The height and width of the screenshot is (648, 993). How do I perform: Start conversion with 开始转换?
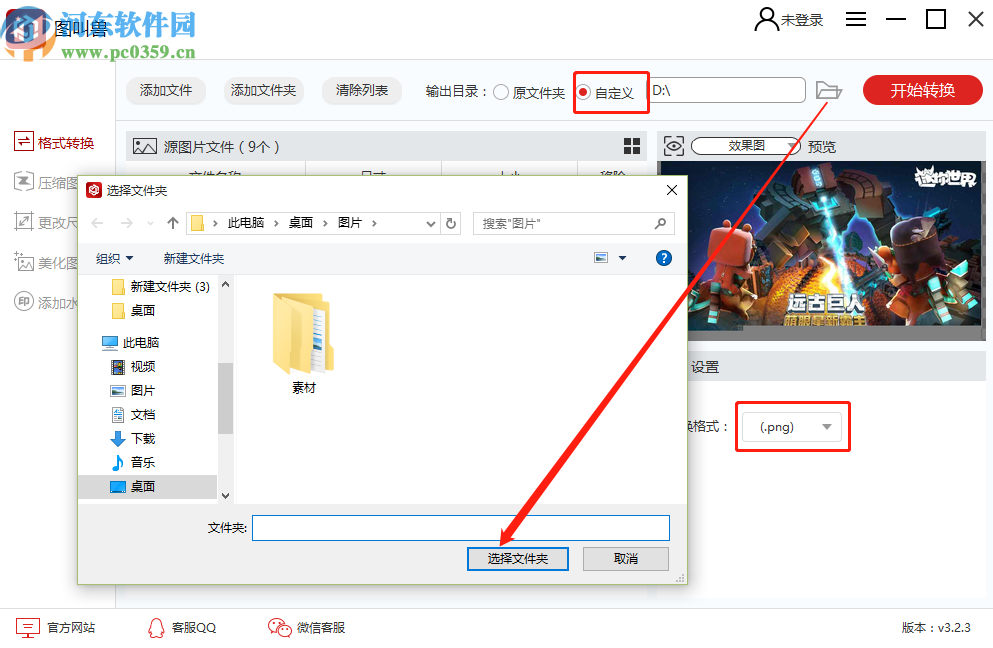click(923, 90)
